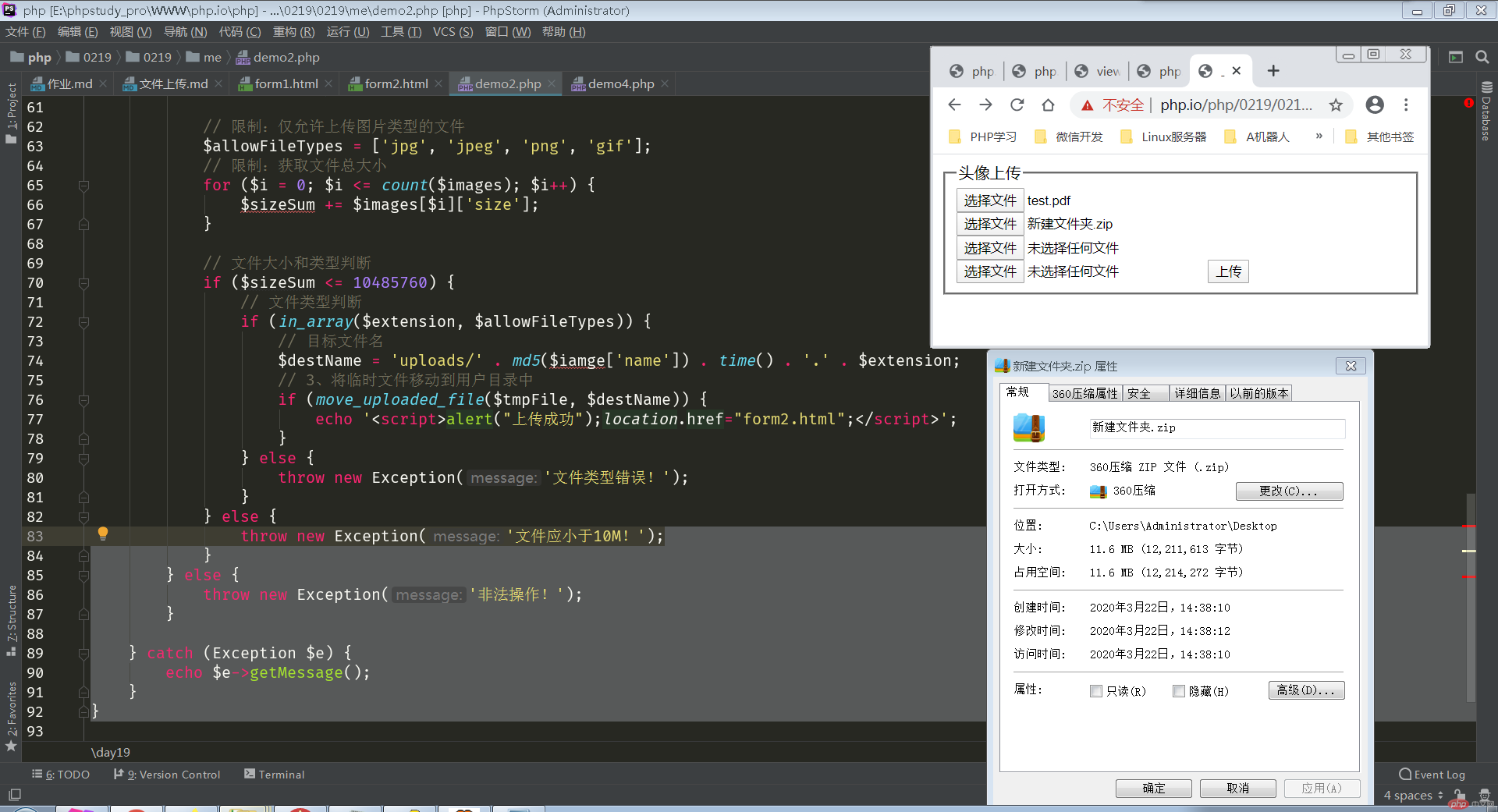Viewport: 1498px width, 812px height.
Task: Bookmark this page with the star
Action: click(1336, 105)
